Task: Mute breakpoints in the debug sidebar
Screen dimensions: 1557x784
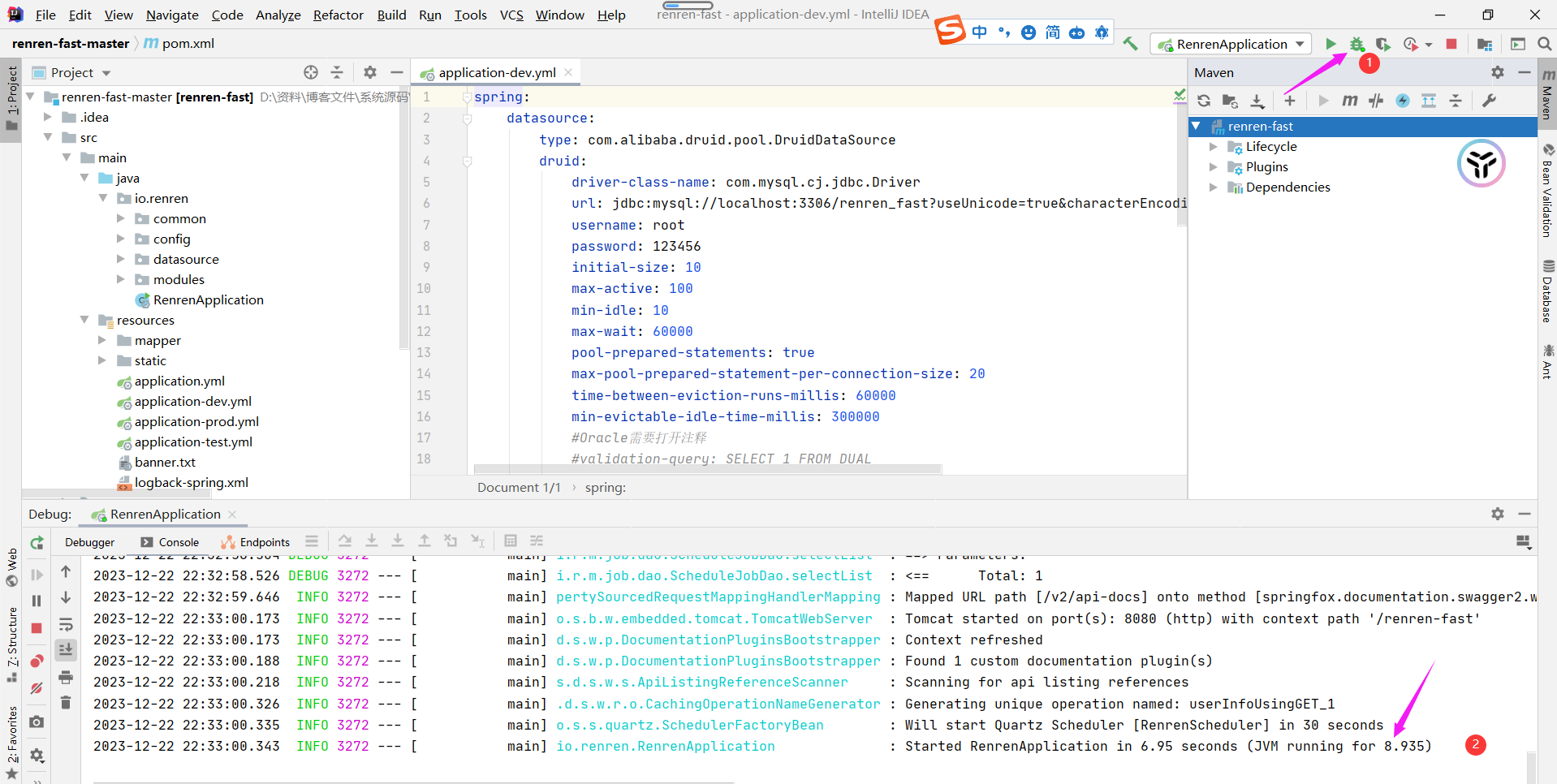Action: coord(37,688)
